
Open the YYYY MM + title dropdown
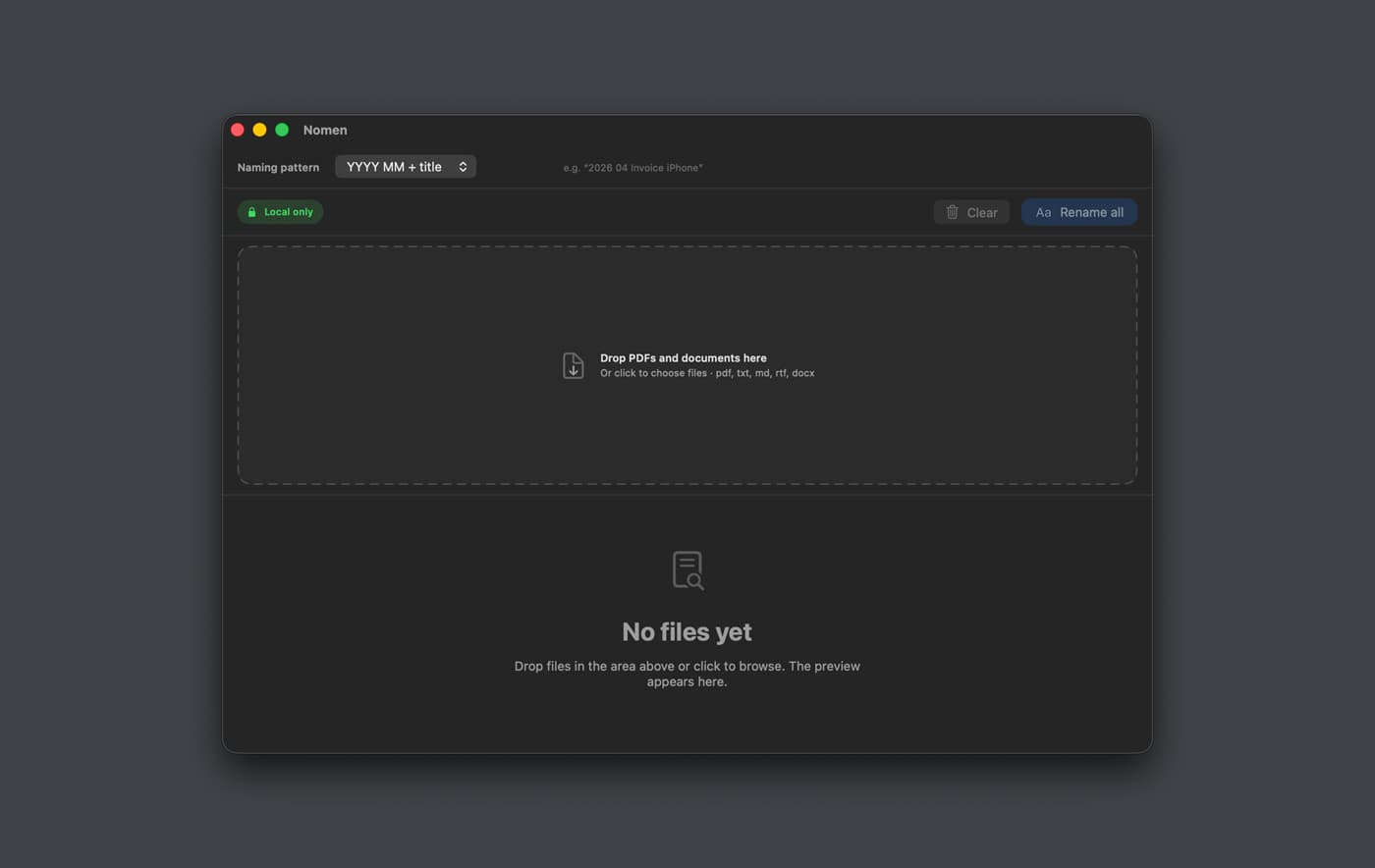pos(405,167)
